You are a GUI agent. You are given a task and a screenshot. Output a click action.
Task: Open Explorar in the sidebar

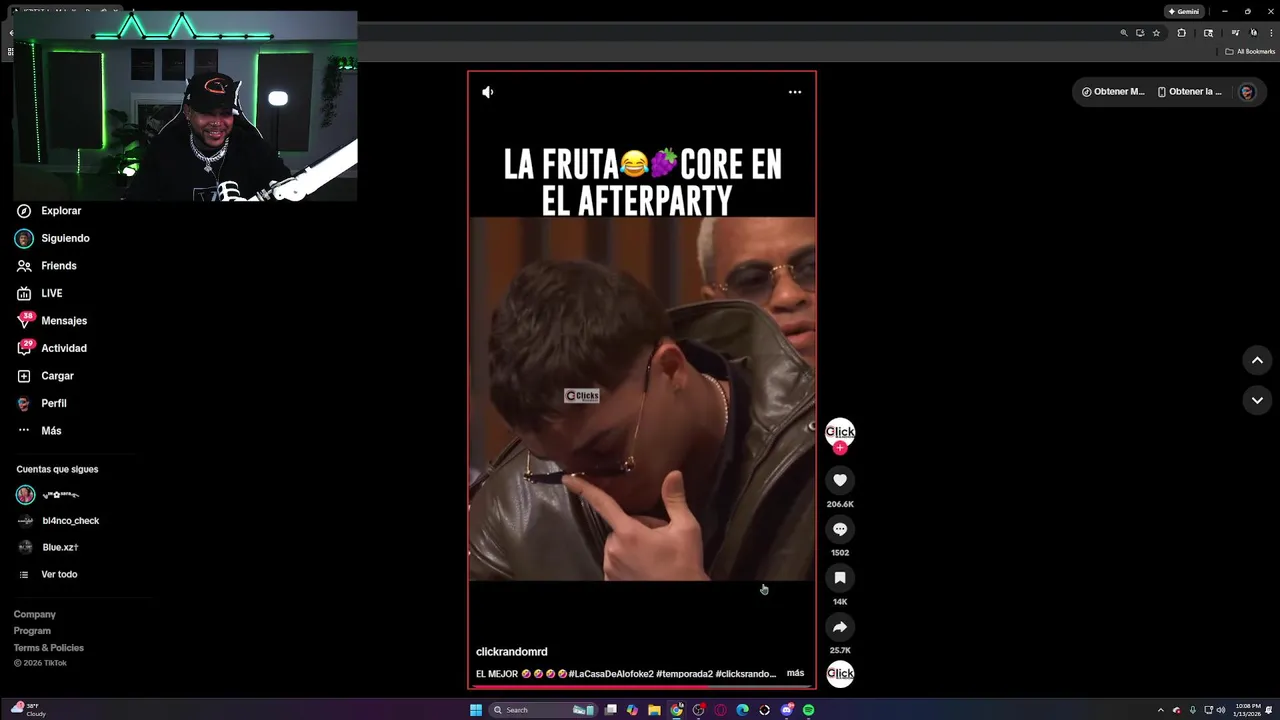pos(61,211)
